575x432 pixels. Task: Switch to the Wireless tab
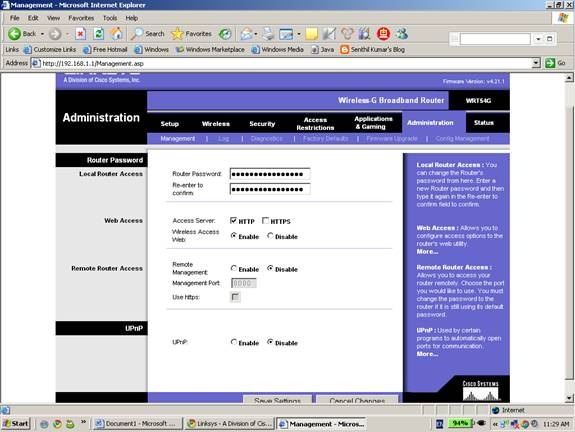[x=216, y=124]
